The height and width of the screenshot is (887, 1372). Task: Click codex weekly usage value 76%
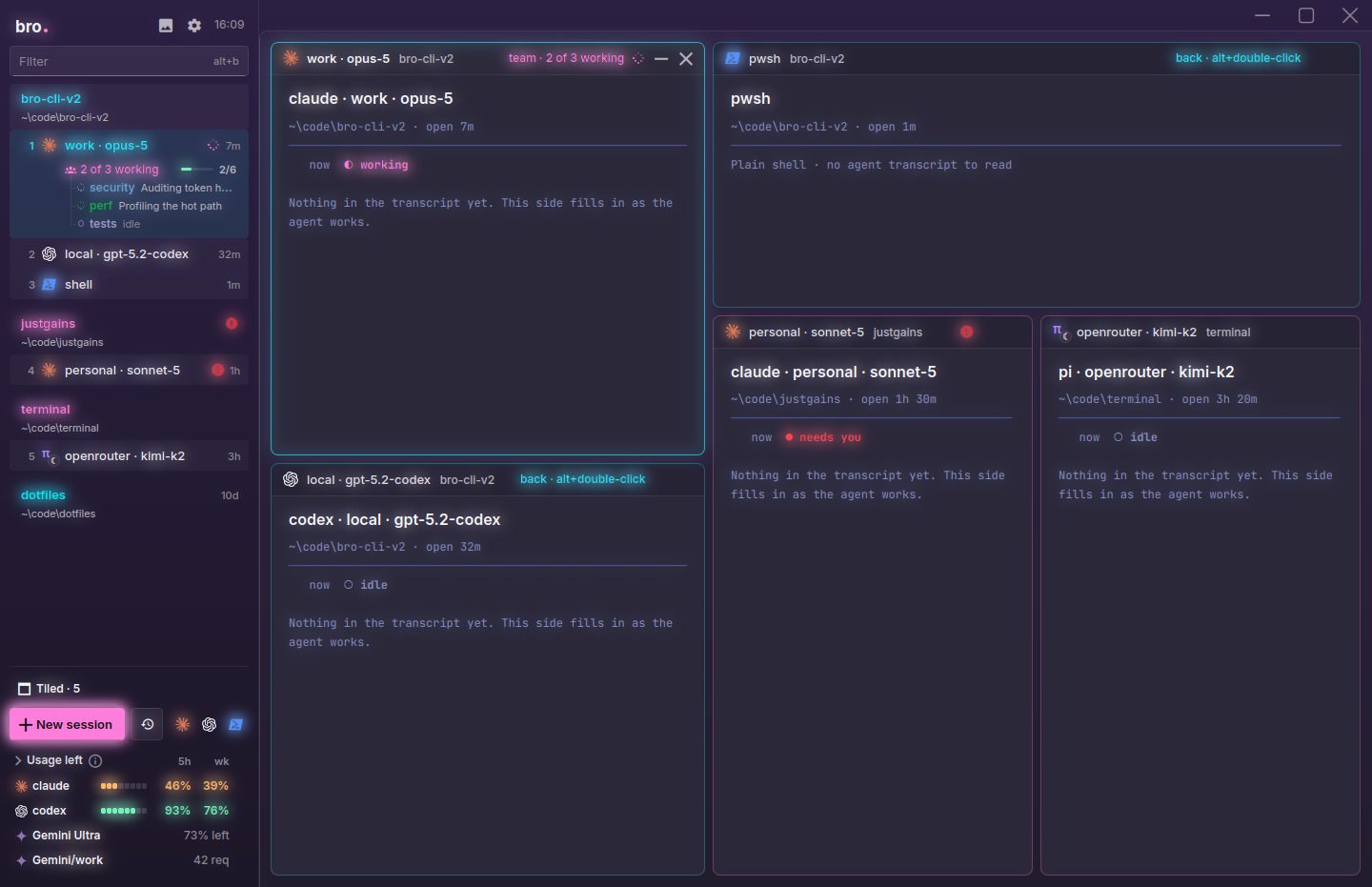tap(216, 811)
